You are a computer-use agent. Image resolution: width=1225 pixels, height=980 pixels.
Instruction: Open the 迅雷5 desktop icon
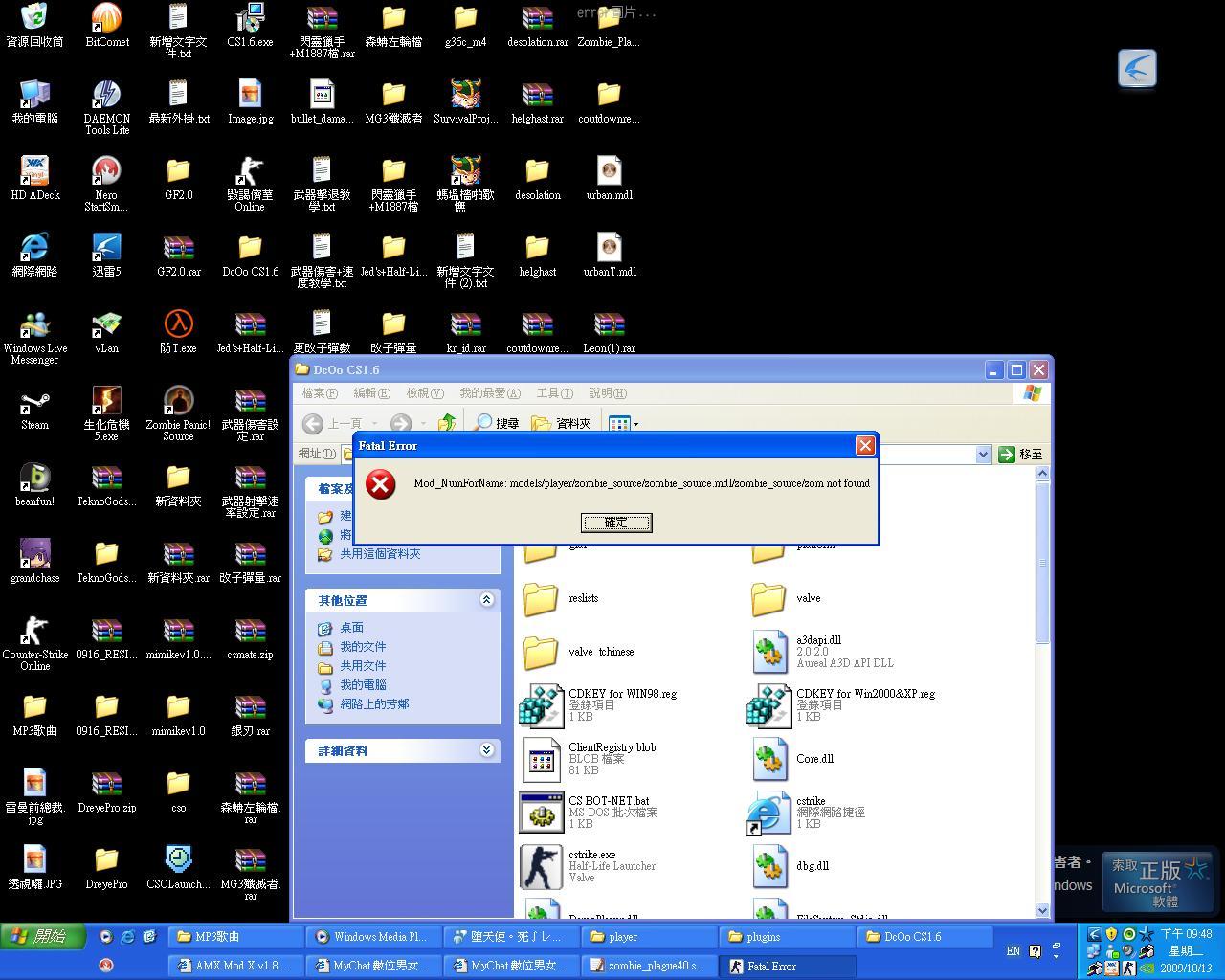[106, 255]
